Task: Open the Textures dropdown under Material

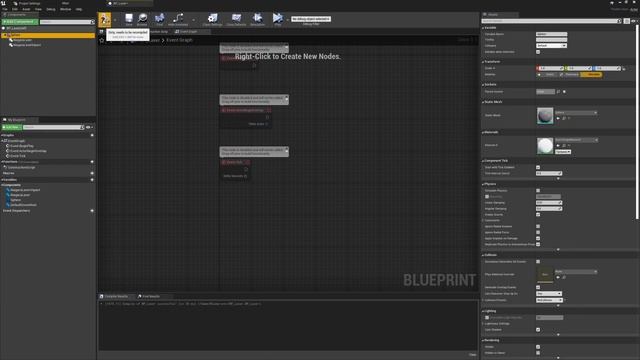Action: (562, 152)
